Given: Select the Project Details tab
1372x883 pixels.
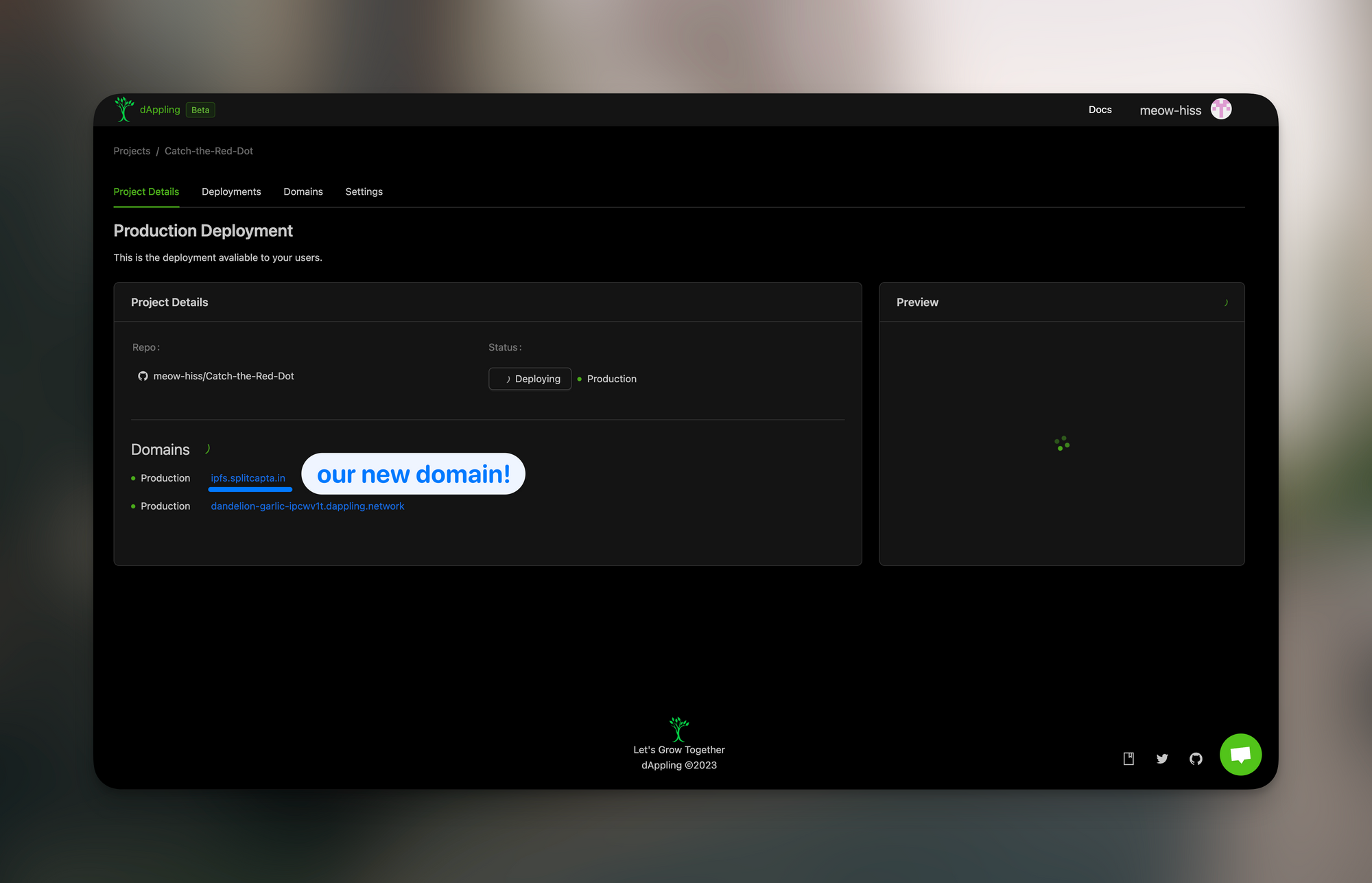Looking at the screenshot, I should (x=146, y=191).
